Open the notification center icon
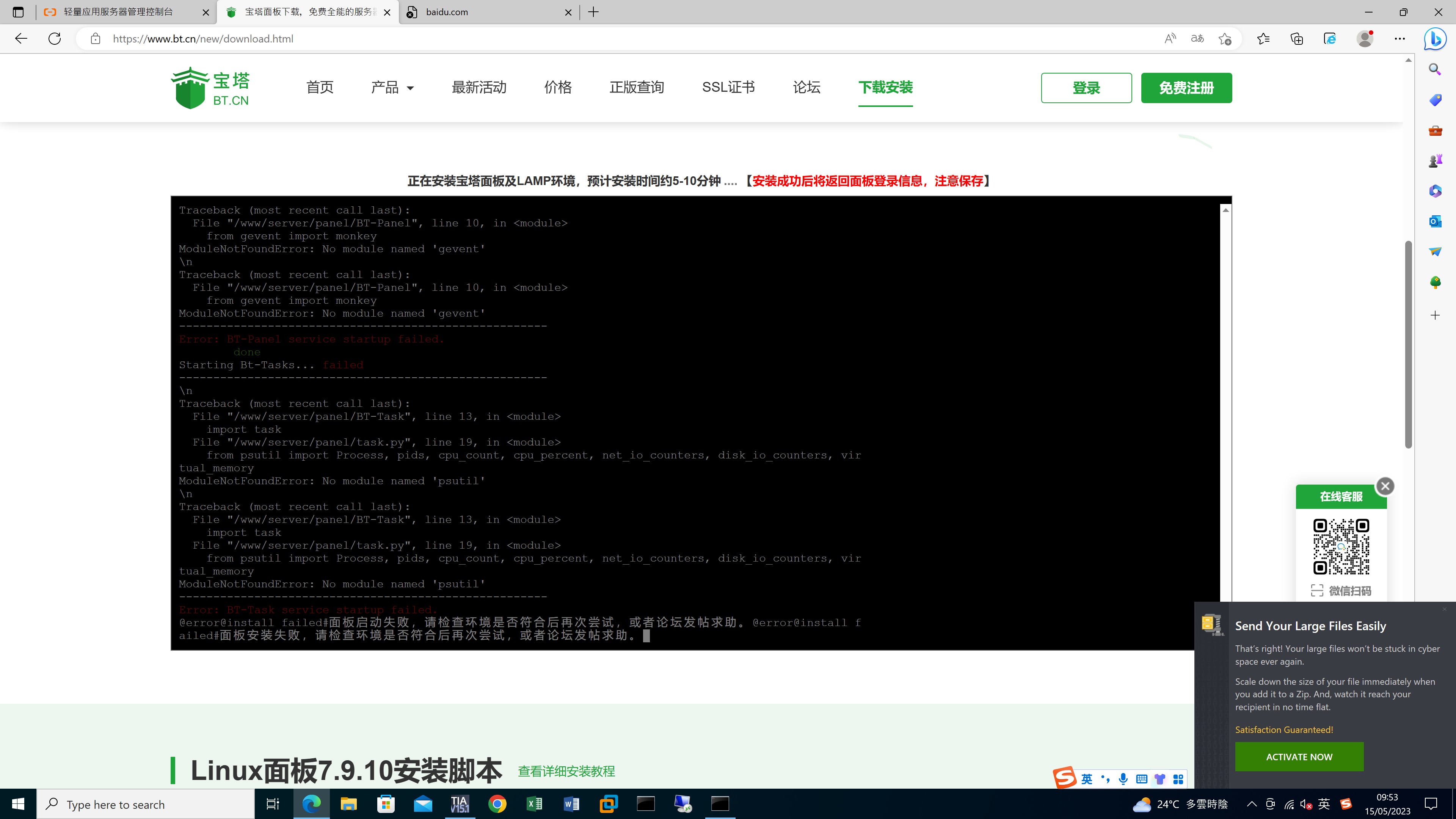The width and height of the screenshot is (1456, 819). click(x=1431, y=804)
